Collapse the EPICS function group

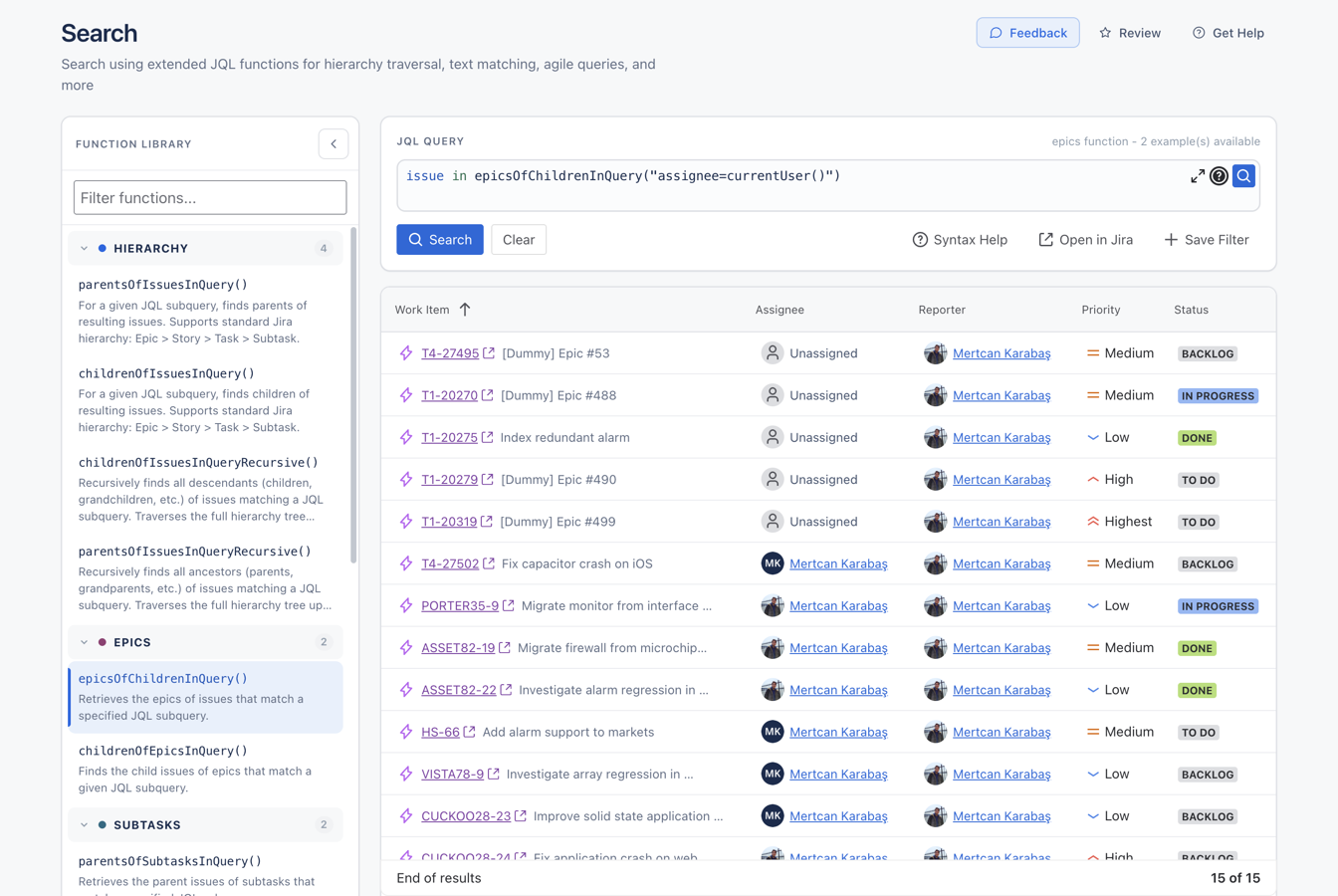tap(85, 643)
